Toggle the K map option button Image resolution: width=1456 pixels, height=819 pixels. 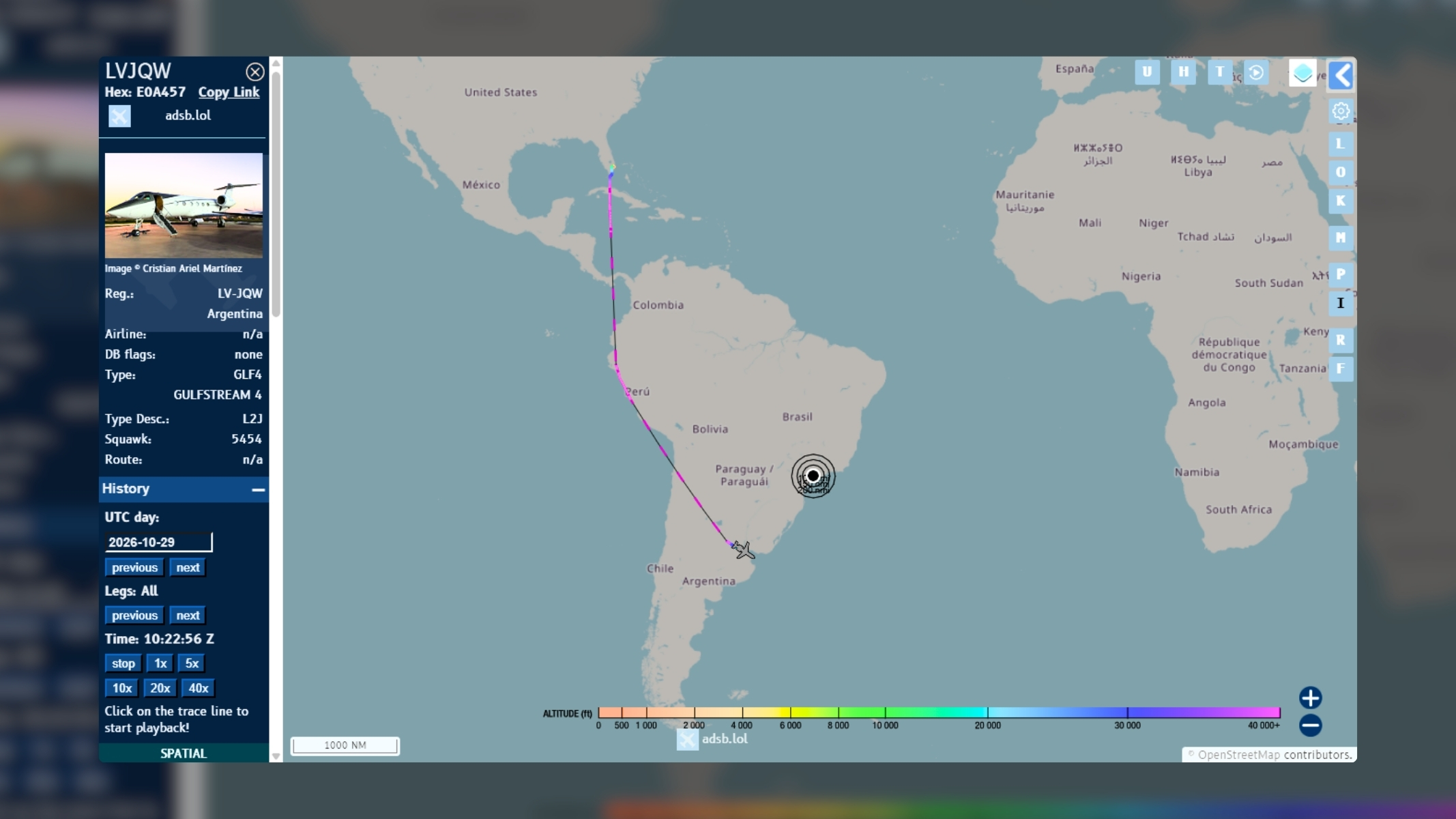pos(1341,201)
